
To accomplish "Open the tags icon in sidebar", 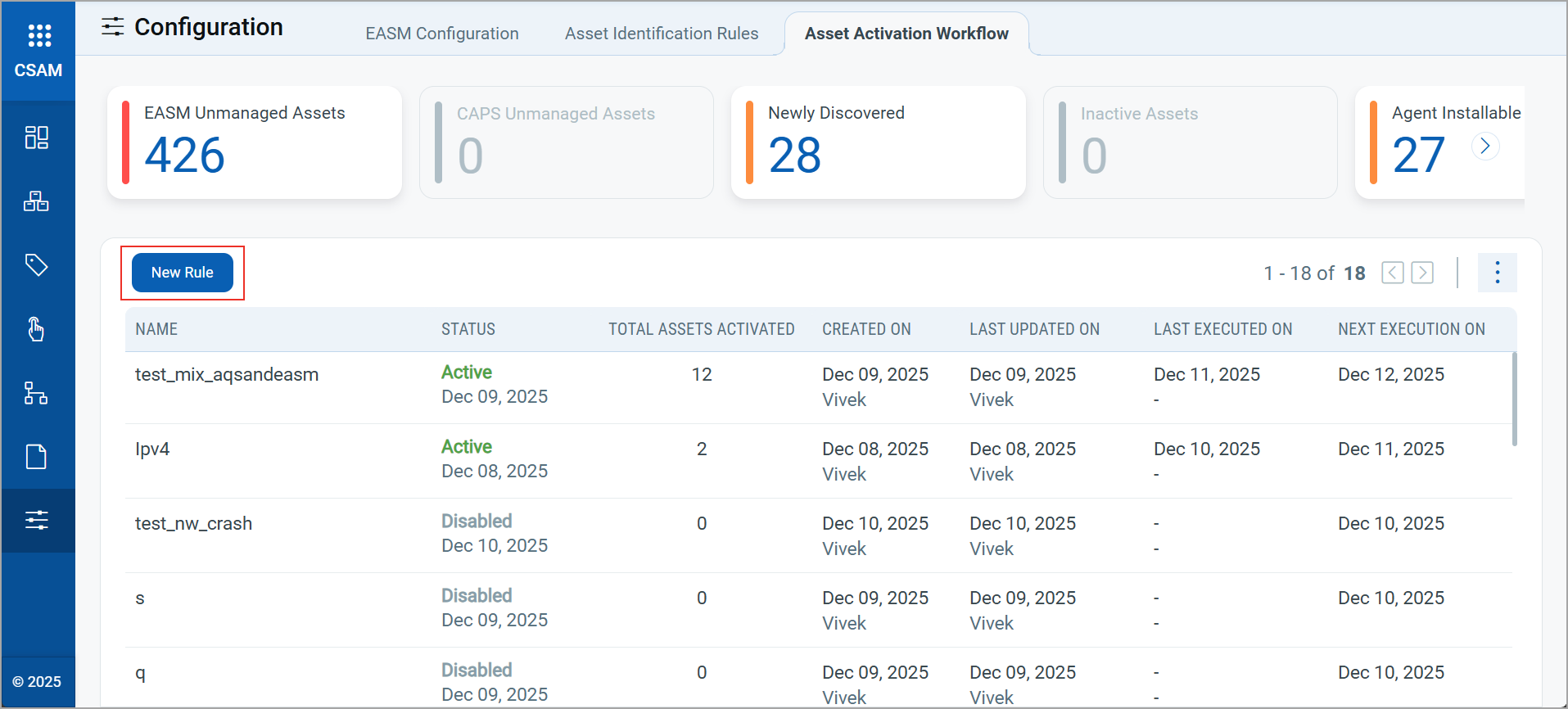I will [x=37, y=264].
